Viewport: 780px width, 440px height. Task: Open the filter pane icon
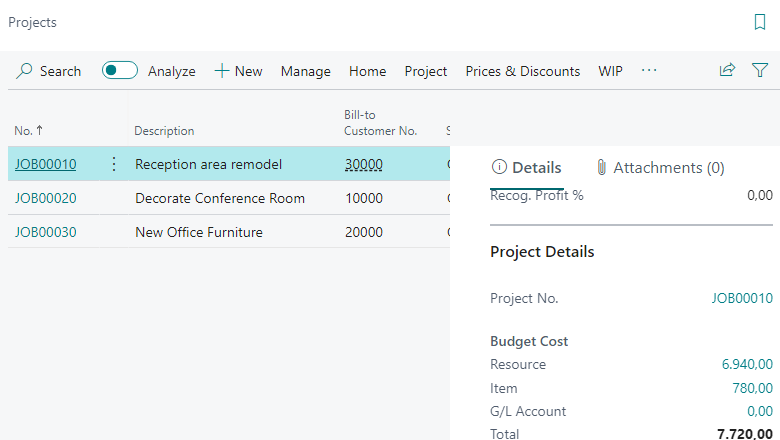pos(760,70)
